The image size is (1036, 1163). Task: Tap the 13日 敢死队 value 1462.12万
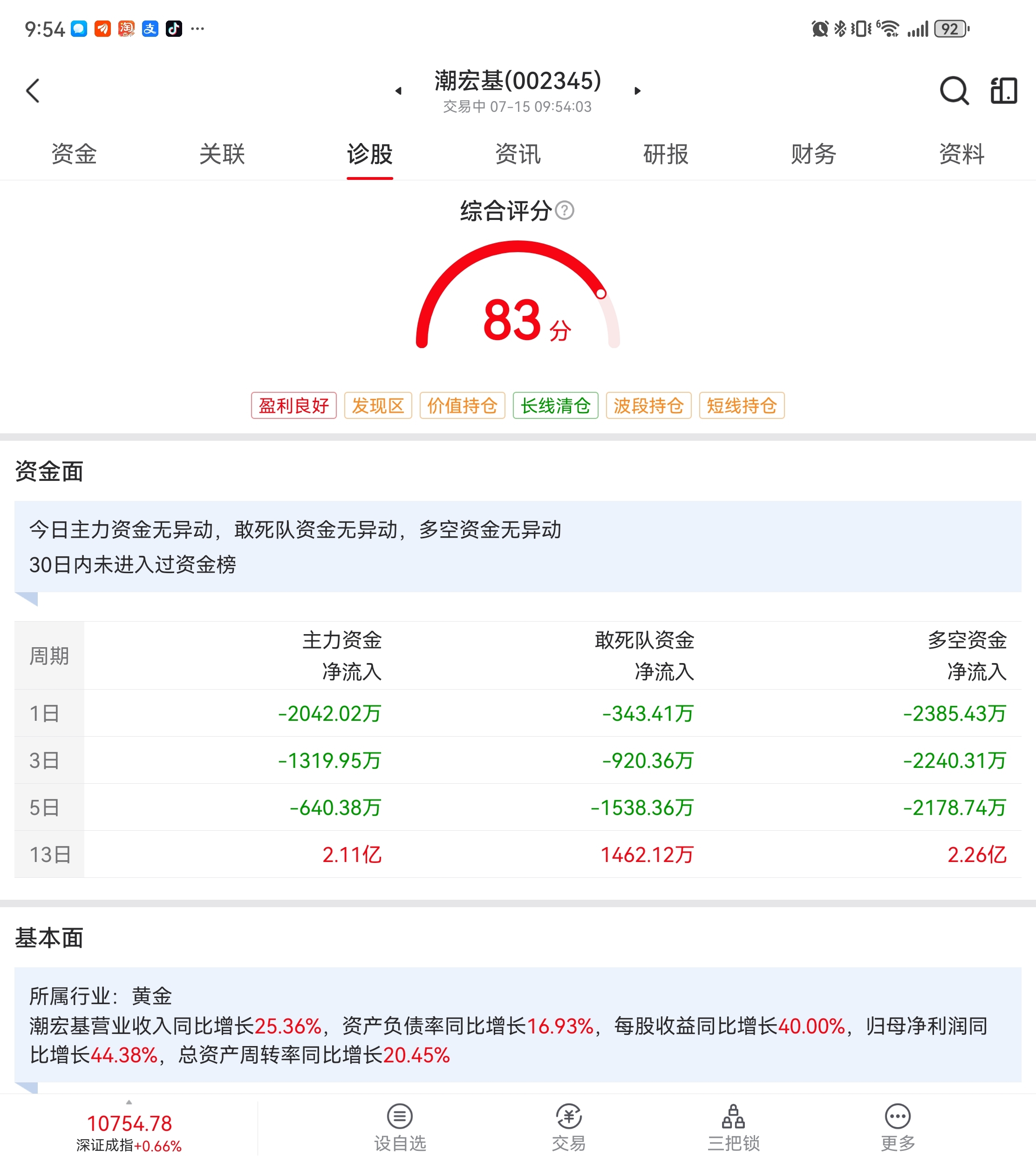[x=647, y=855]
